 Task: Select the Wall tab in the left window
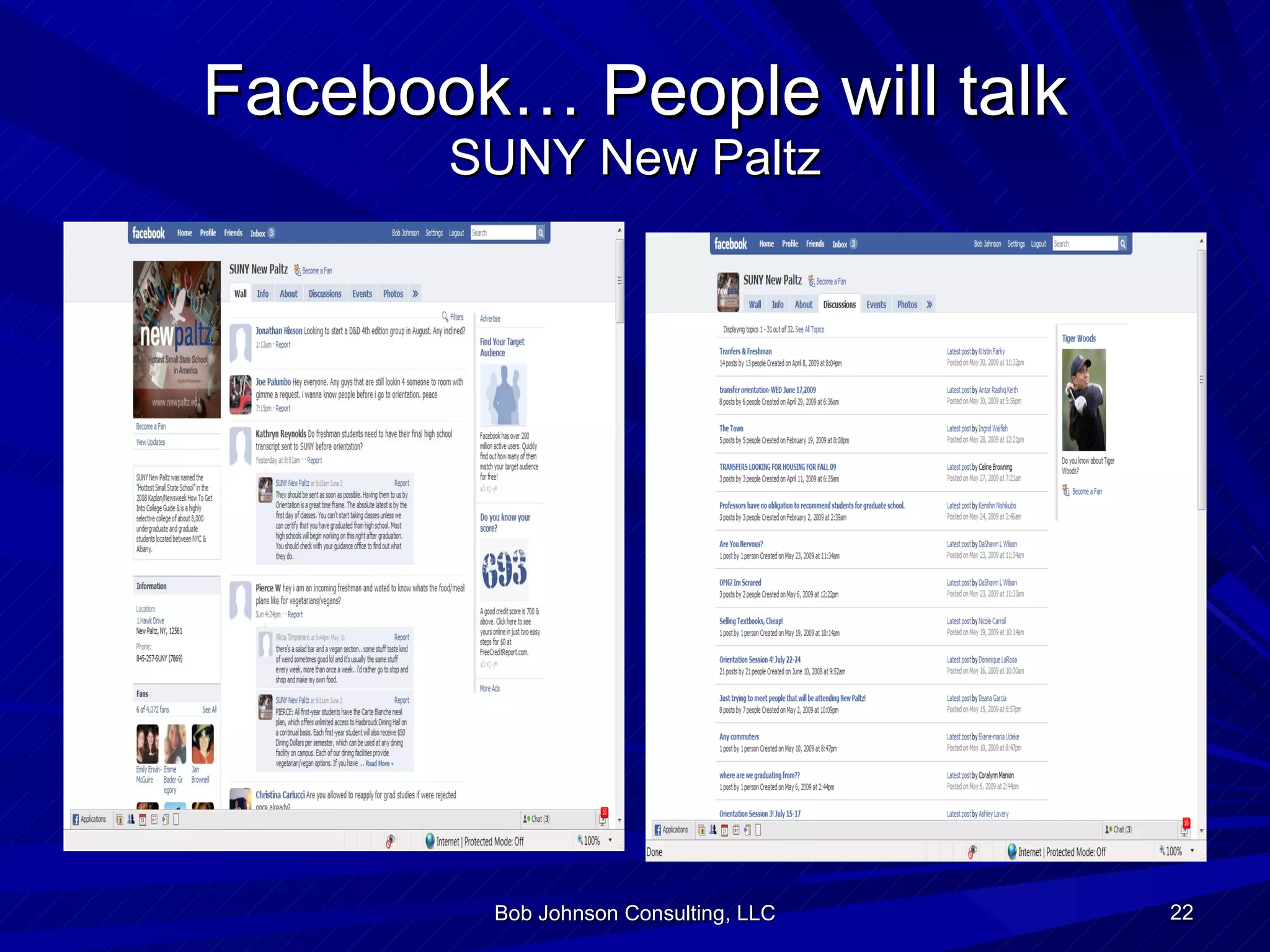coord(241,294)
